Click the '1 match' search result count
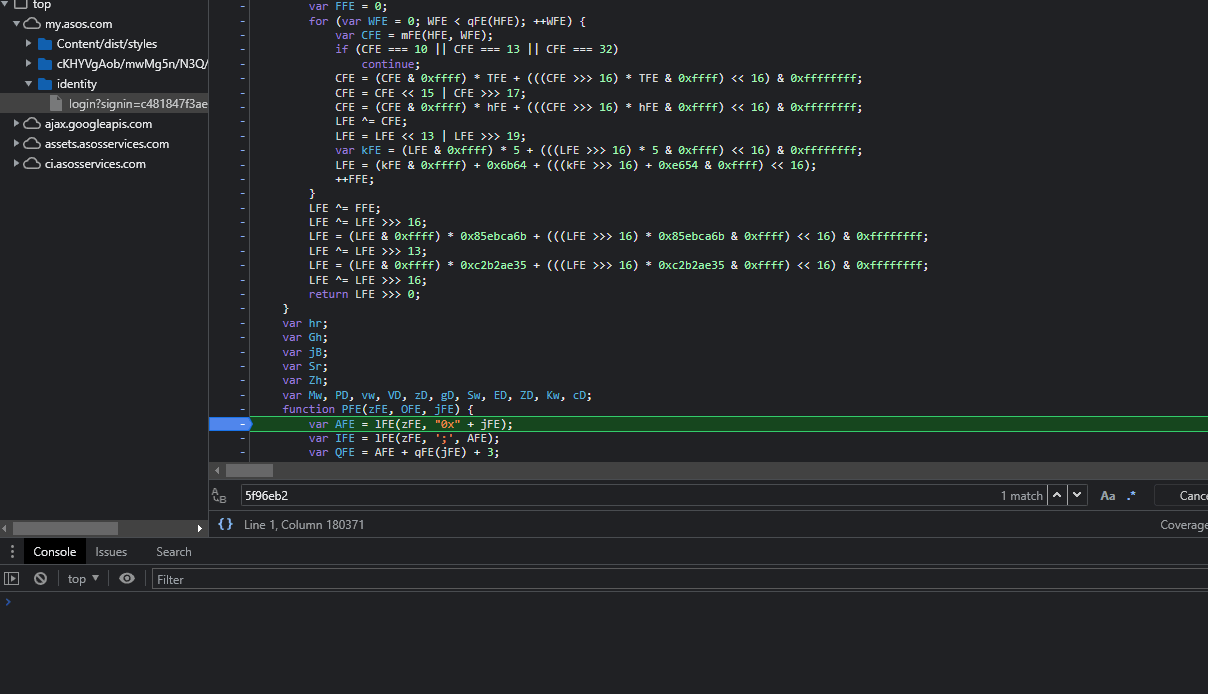 [x=1021, y=496]
